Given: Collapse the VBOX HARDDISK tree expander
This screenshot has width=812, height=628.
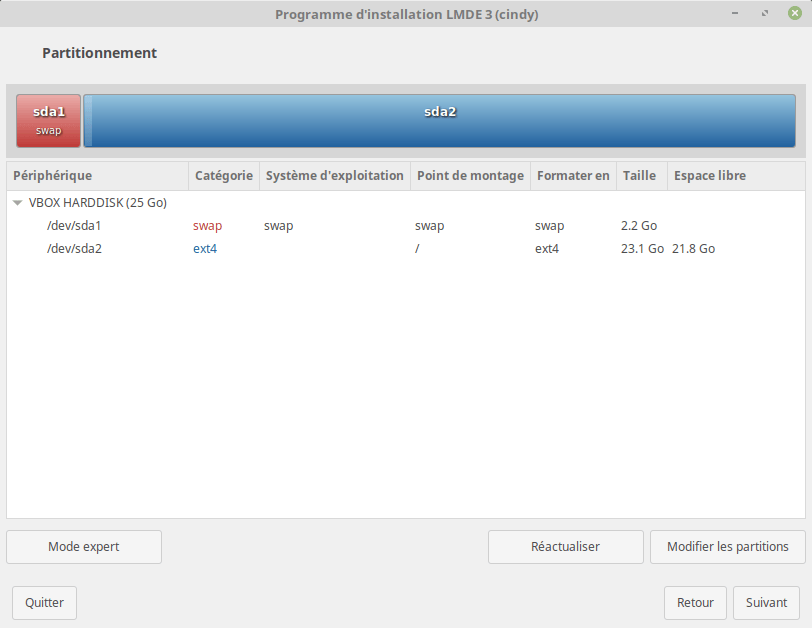Looking at the screenshot, I should [18, 203].
